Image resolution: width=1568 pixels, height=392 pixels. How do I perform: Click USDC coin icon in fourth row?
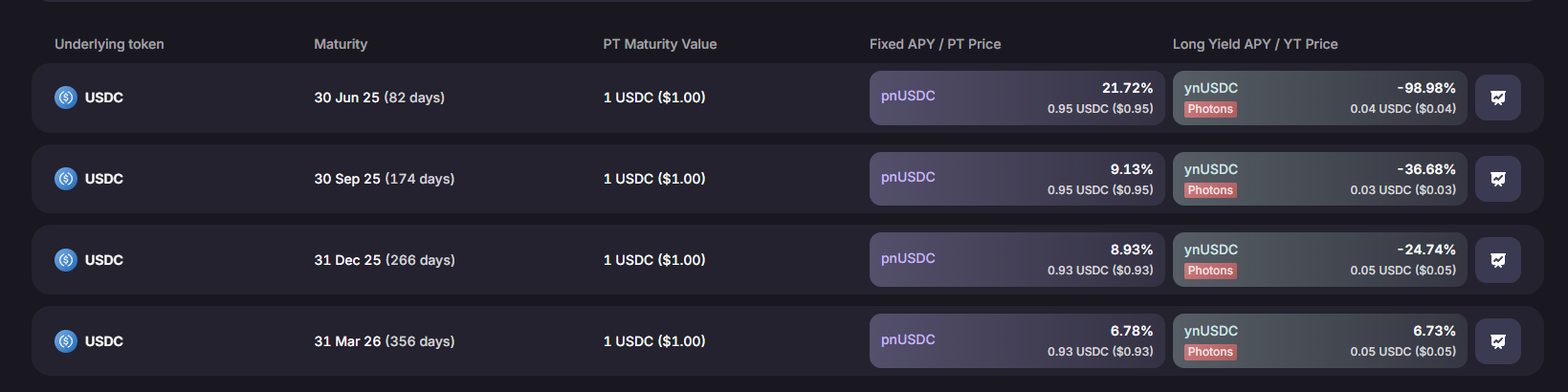[66, 341]
